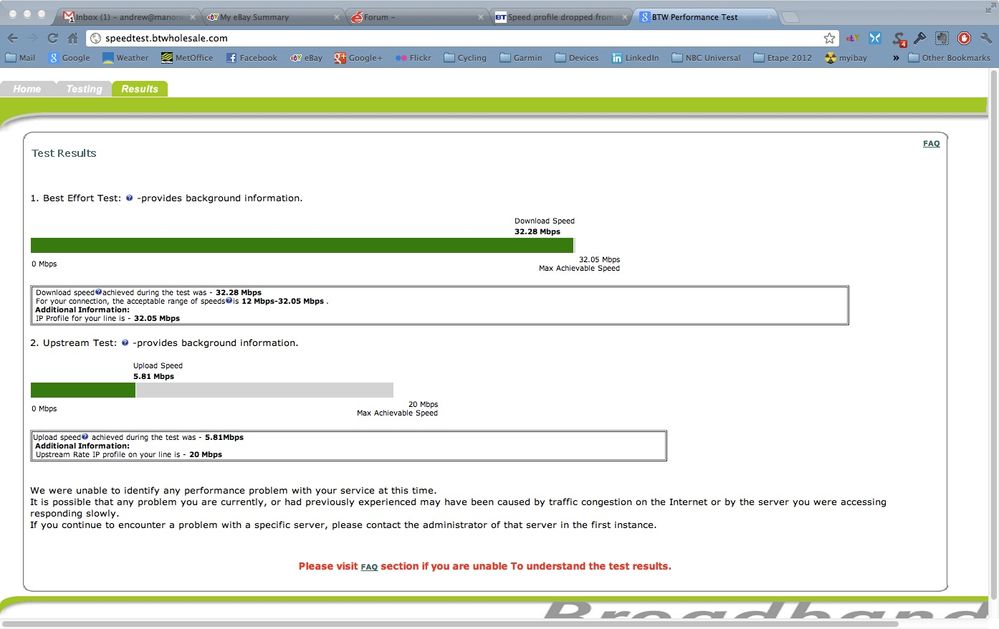This screenshot has height=629, width=999.
Task: Open the MetOffice bookmark
Action: 187,57
